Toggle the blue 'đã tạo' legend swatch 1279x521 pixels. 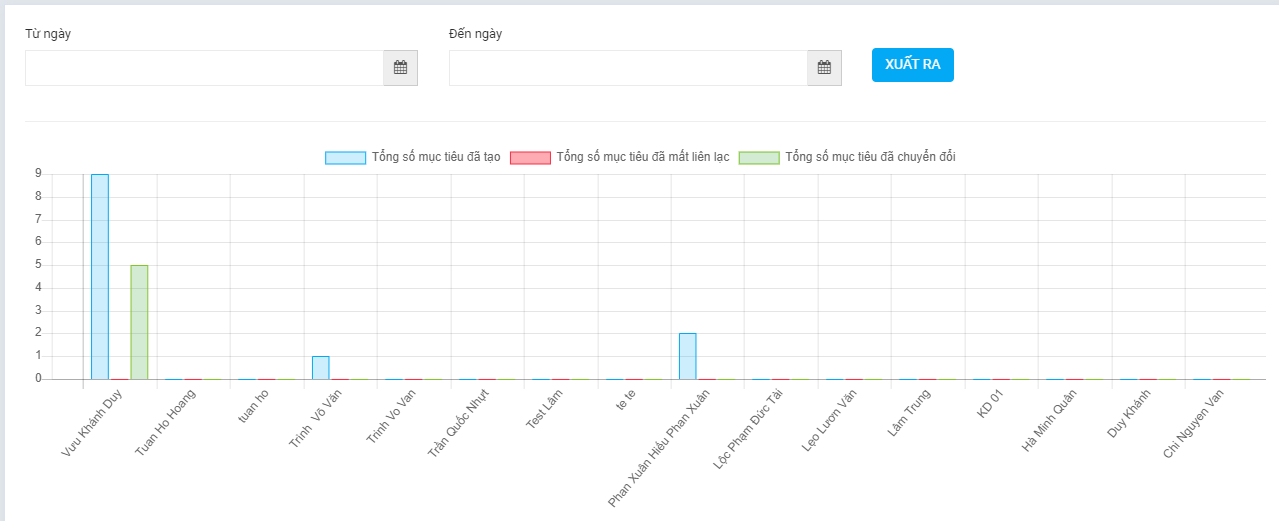(x=345, y=158)
